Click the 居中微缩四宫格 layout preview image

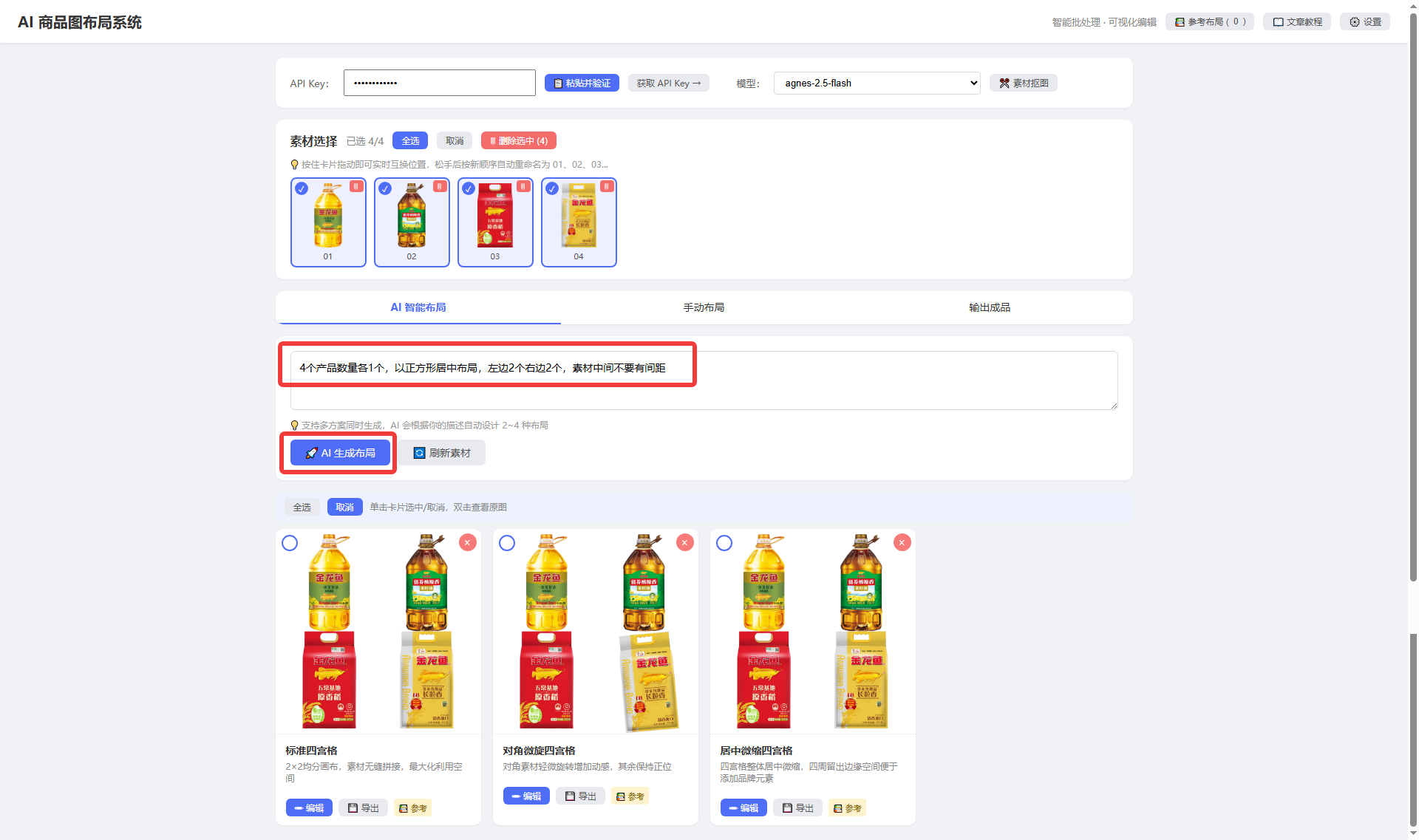(813, 631)
